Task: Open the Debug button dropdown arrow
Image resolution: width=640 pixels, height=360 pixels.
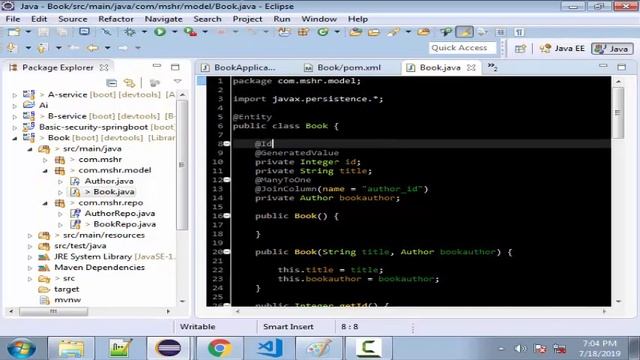Action: [x=144, y=32]
